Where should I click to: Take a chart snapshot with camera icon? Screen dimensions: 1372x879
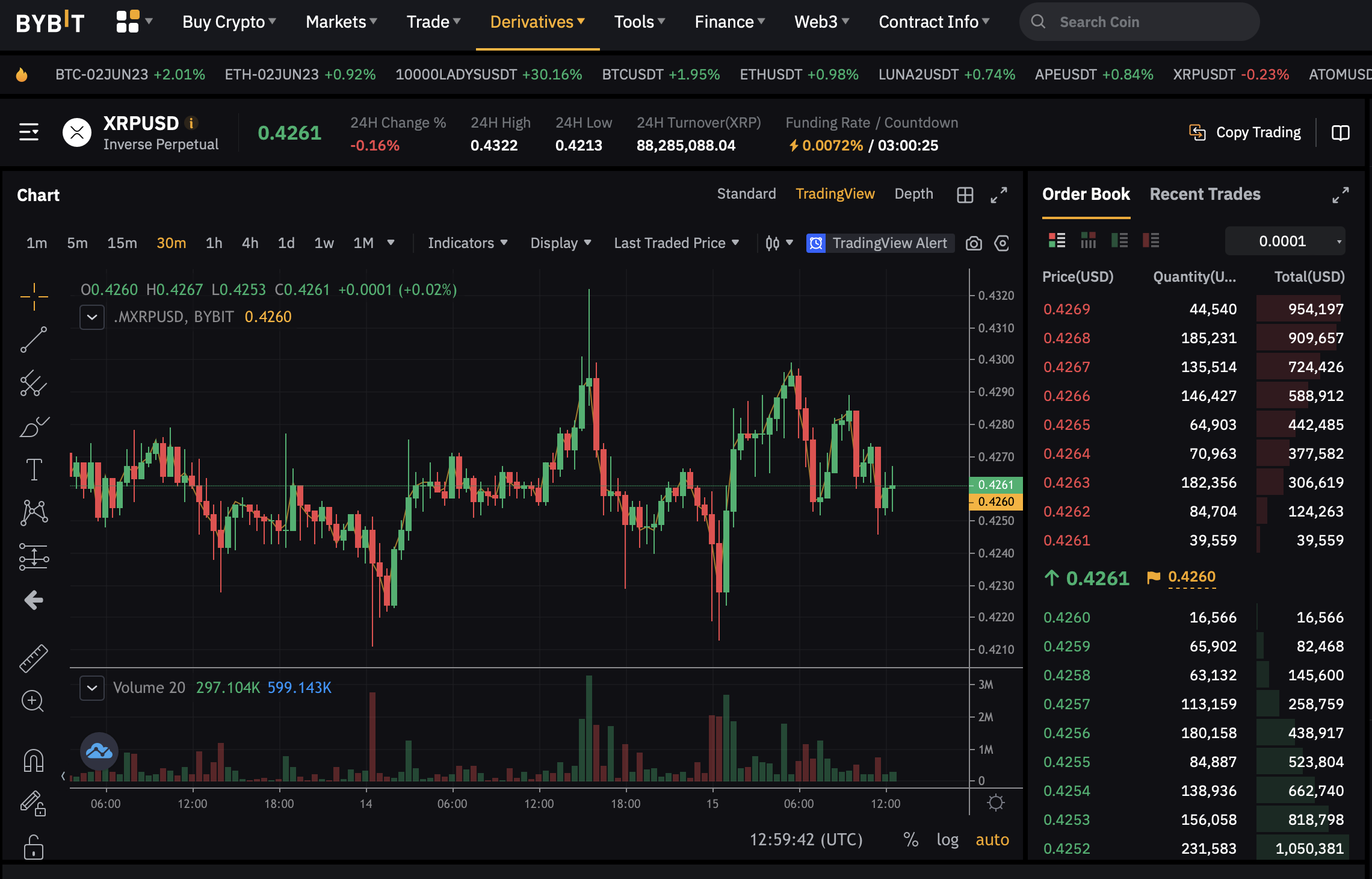(x=974, y=243)
